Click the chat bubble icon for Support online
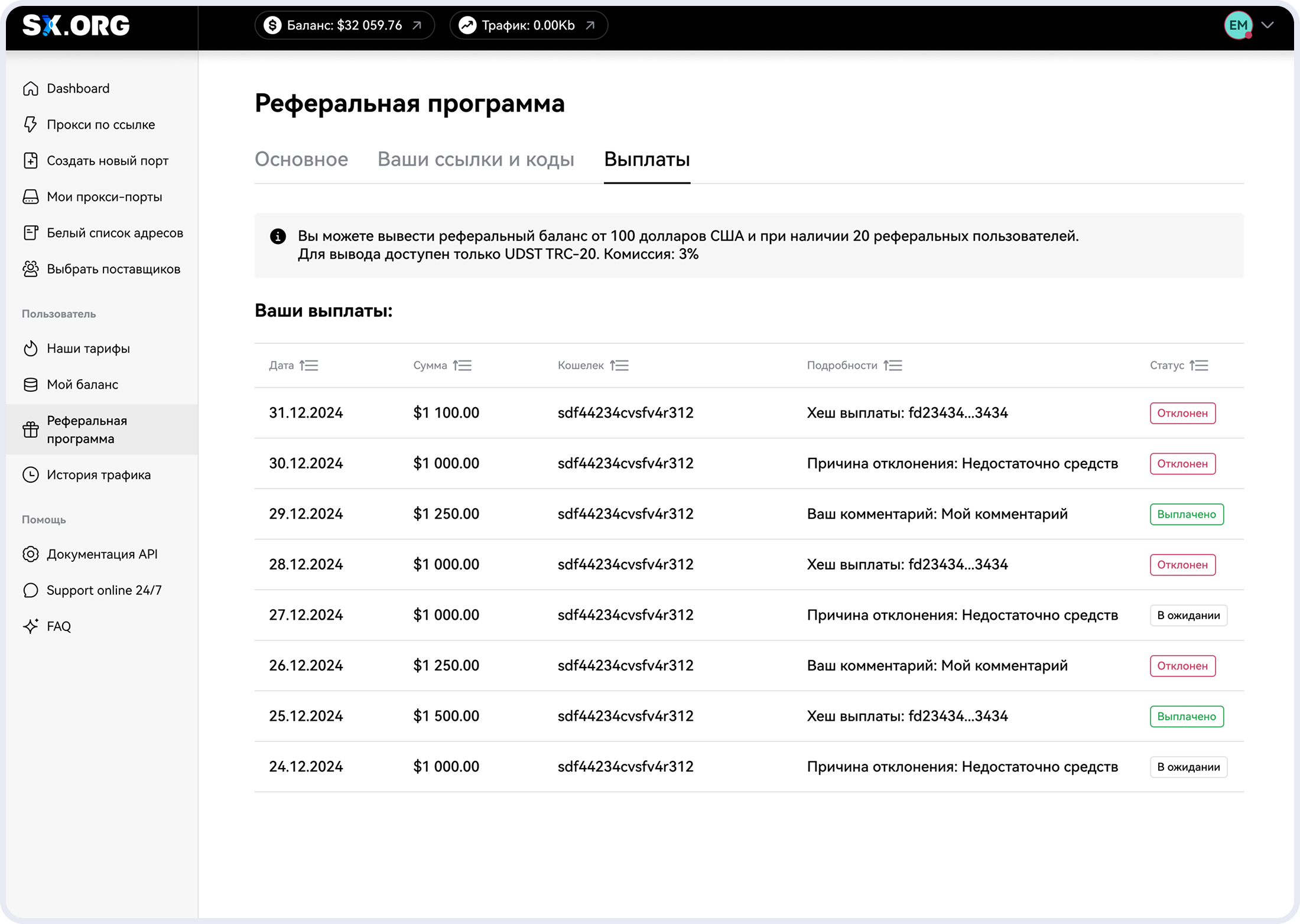 point(31,590)
